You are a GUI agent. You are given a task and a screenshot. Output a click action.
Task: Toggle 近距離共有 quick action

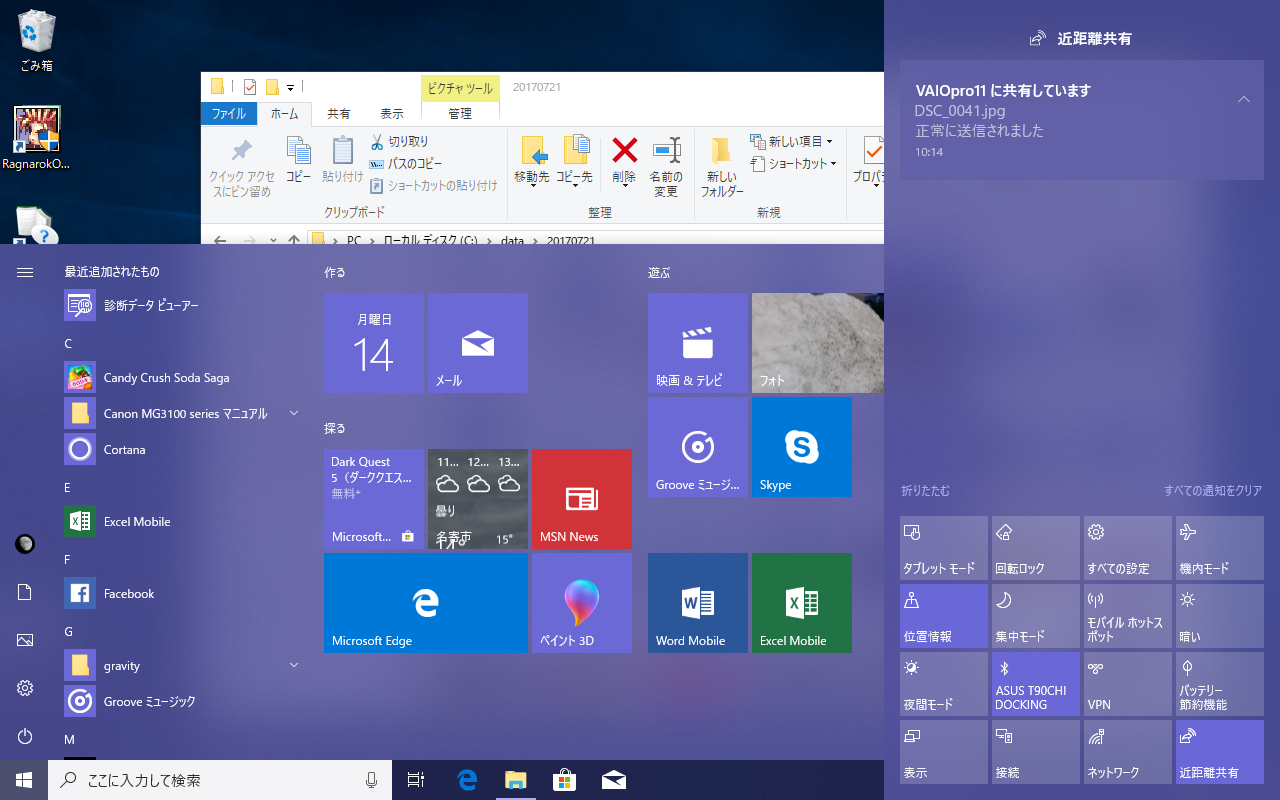pyautogui.click(x=1220, y=752)
